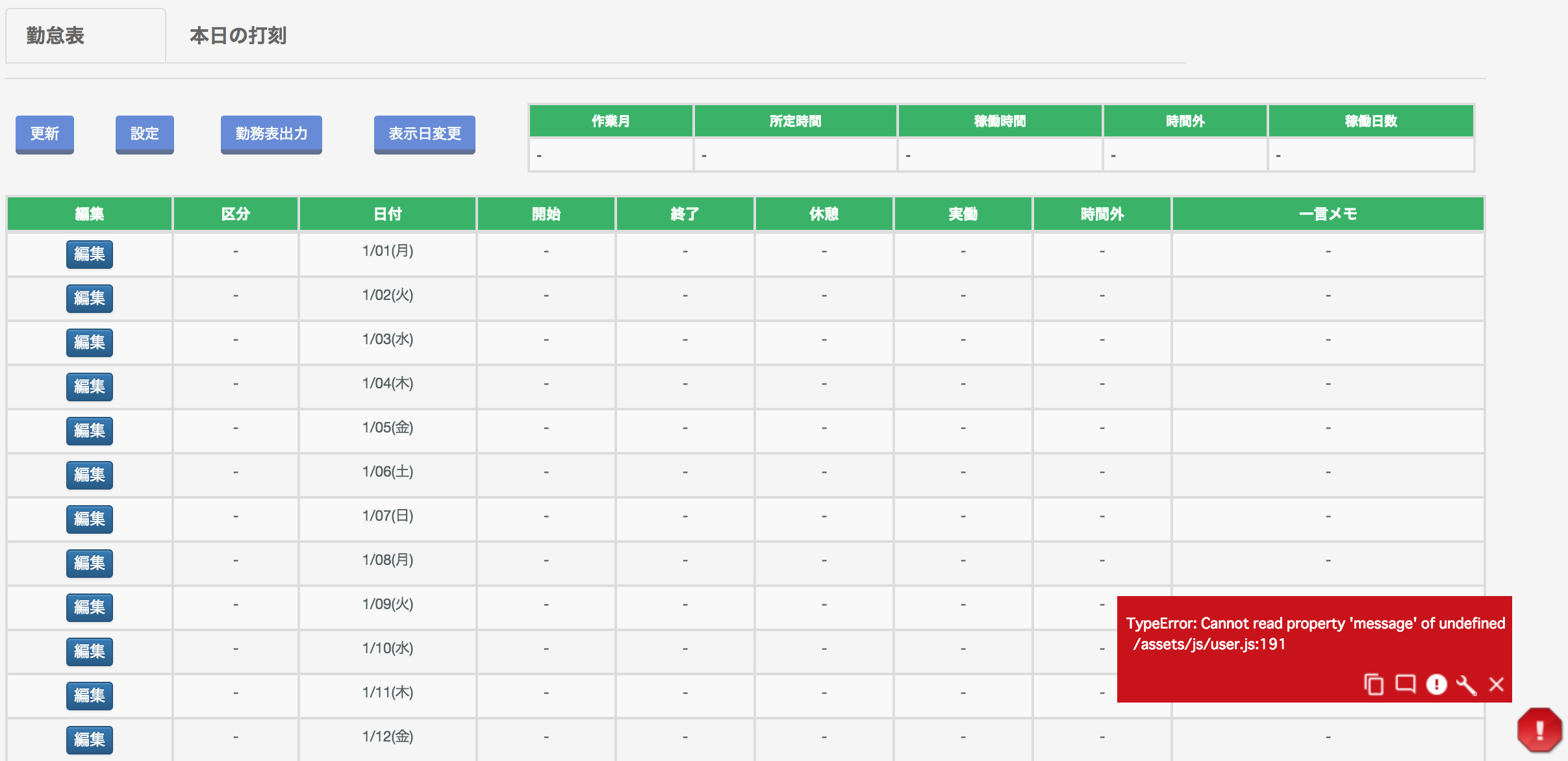Copy the TypeError message using copy icon
This screenshot has width=1568, height=761.
coord(1373,684)
